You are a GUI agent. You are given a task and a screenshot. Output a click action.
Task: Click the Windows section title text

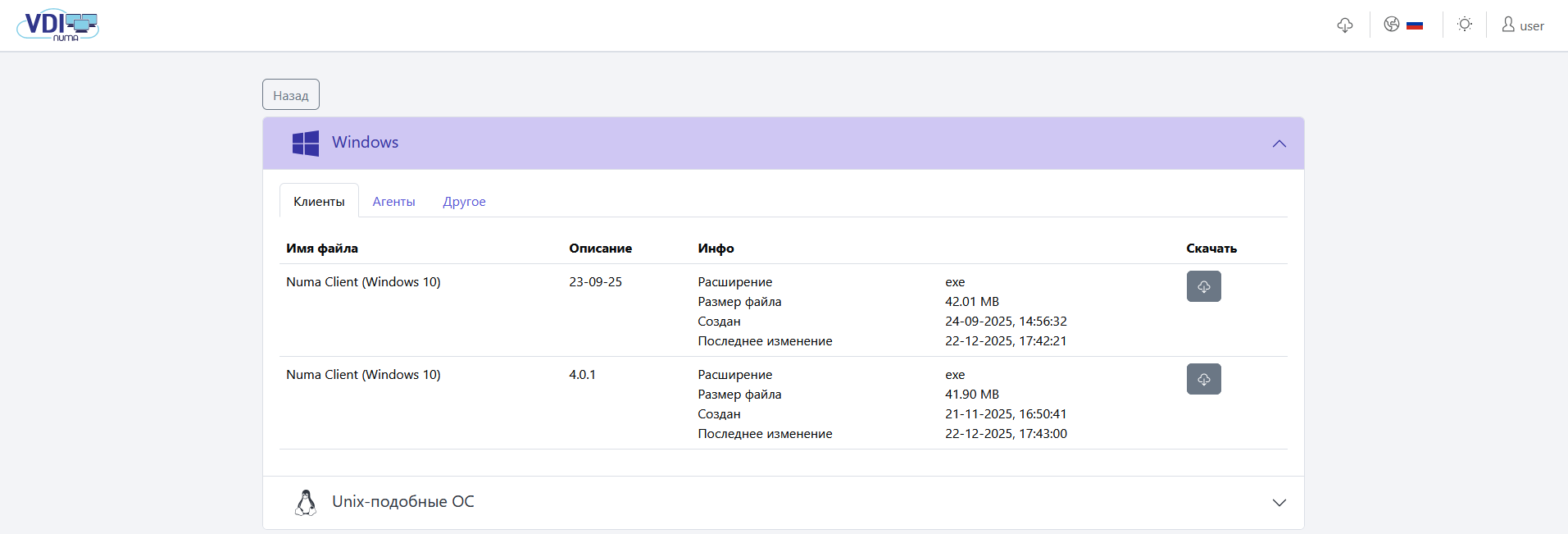click(365, 143)
